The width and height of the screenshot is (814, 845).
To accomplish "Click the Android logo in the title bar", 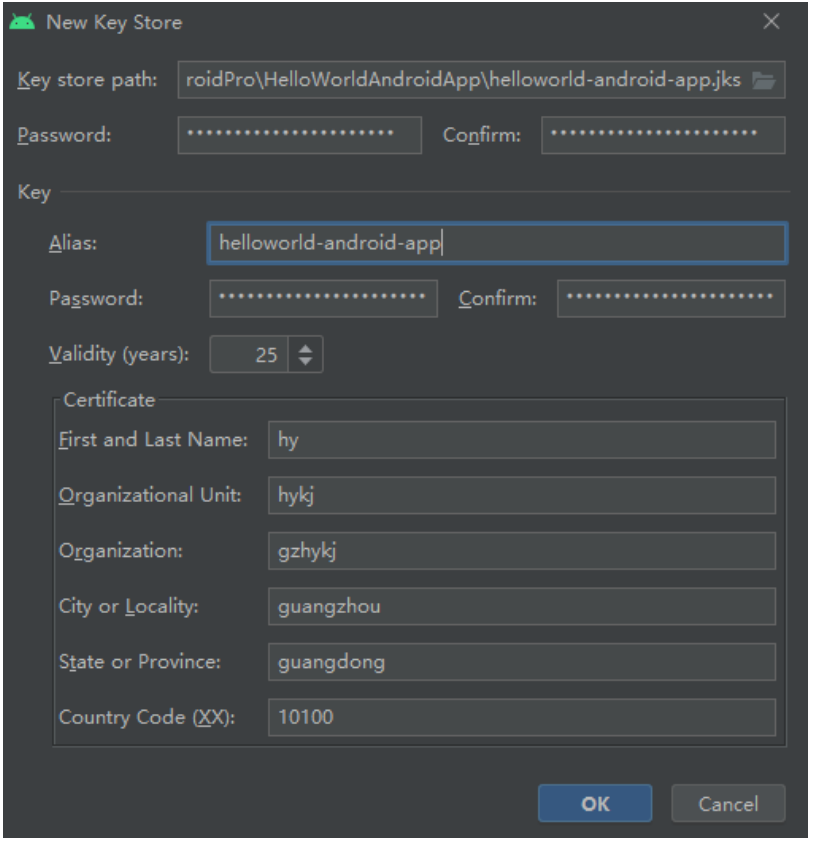I will coord(23,22).
